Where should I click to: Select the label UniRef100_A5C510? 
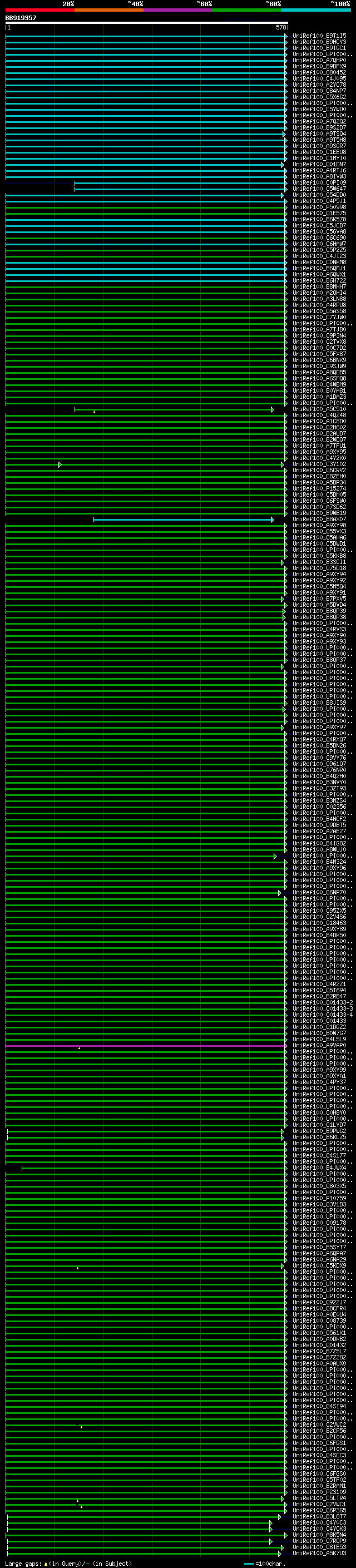[x=319, y=409]
